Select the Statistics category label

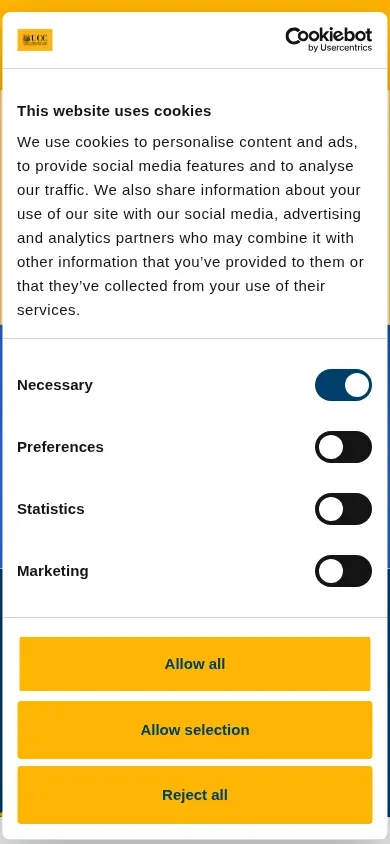click(x=51, y=509)
